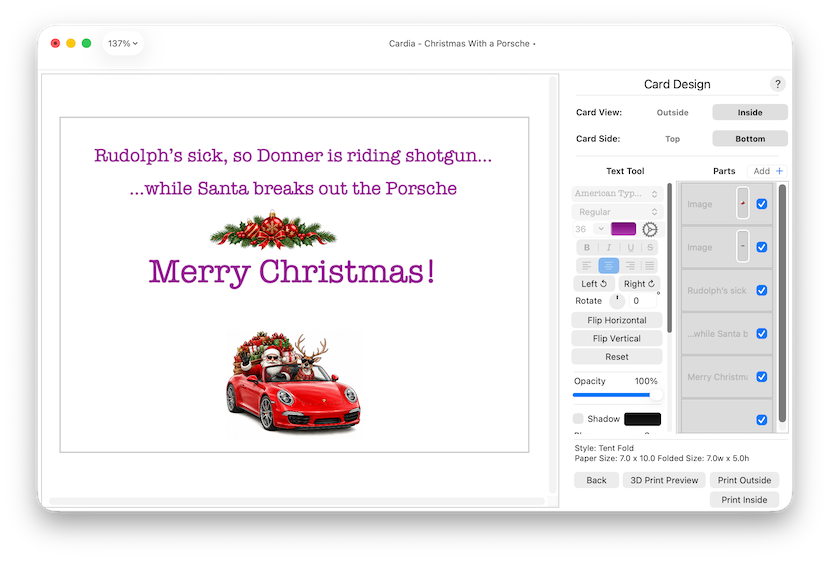
Task: Enable the Shadow checkbox
Action: [578, 419]
